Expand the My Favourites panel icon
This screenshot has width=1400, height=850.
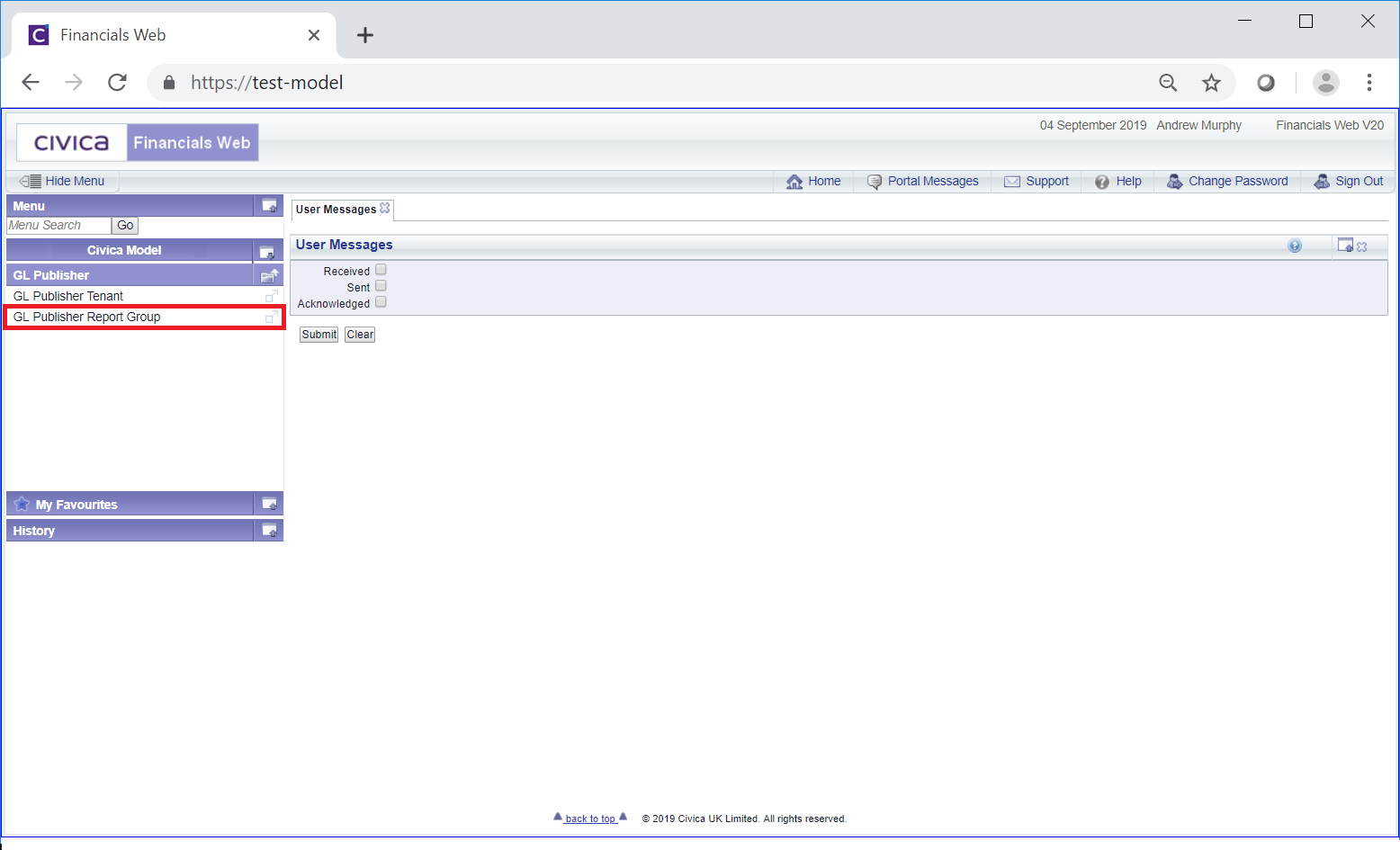pos(269,504)
